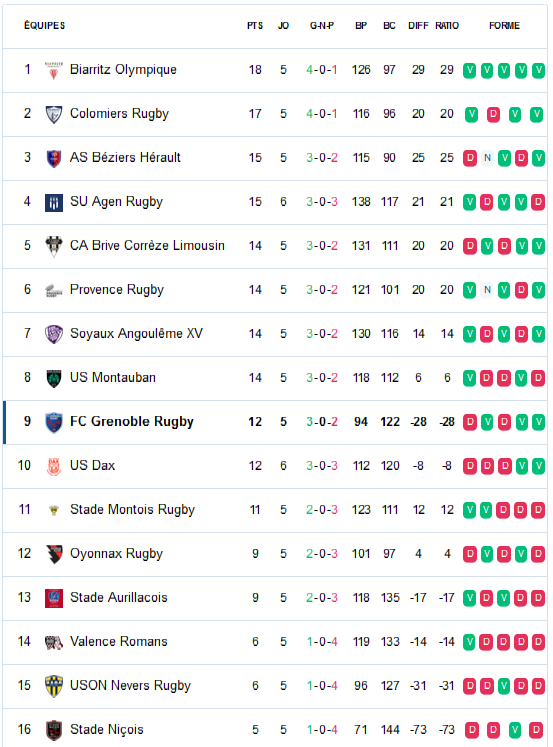Click the USON Nevers Rugby crest
Image resolution: width=553 pixels, height=747 pixels.
(x=54, y=686)
